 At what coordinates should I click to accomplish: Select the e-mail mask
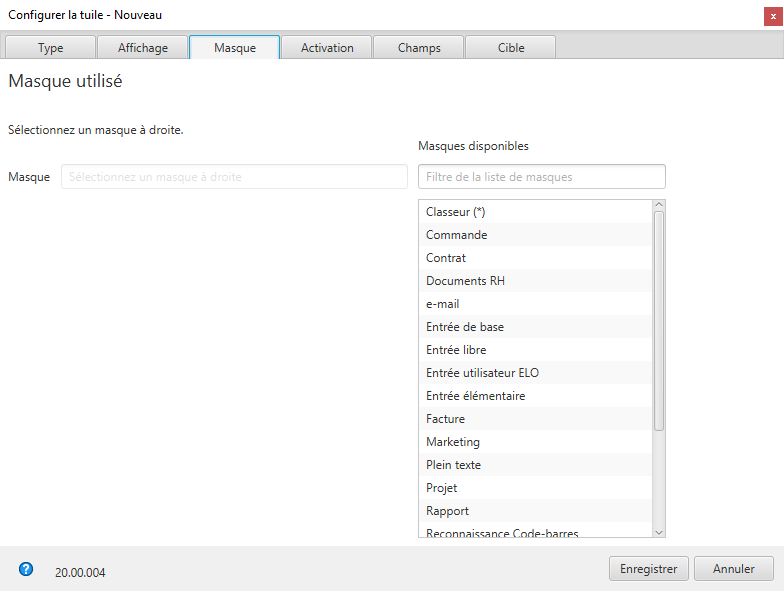(536, 304)
